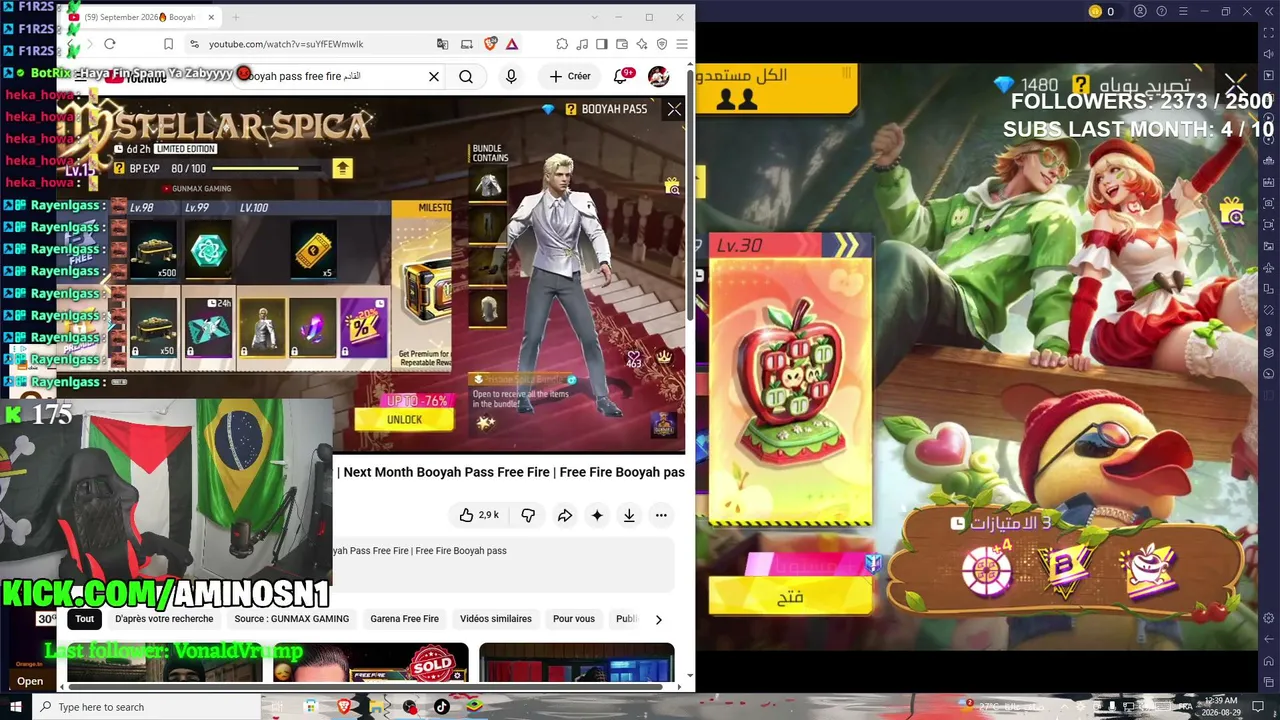
Task: Open the Leo AI sparkle icon in toolbar
Action: point(642,44)
